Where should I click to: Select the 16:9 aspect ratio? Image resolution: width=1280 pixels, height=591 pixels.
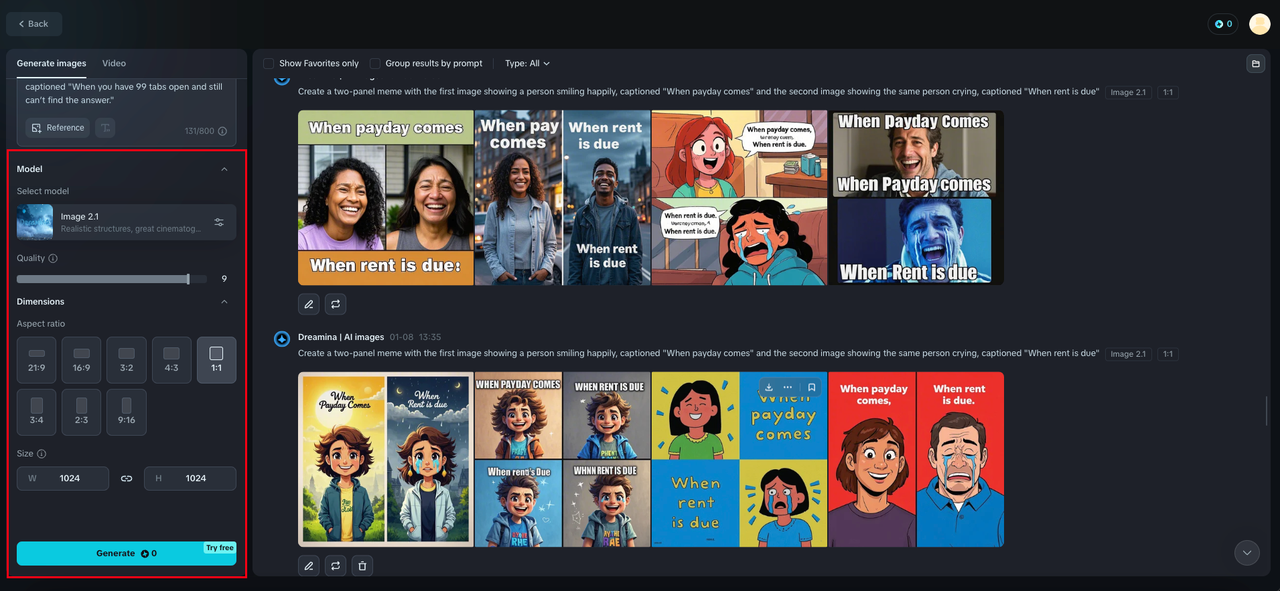pyautogui.click(x=81, y=361)
